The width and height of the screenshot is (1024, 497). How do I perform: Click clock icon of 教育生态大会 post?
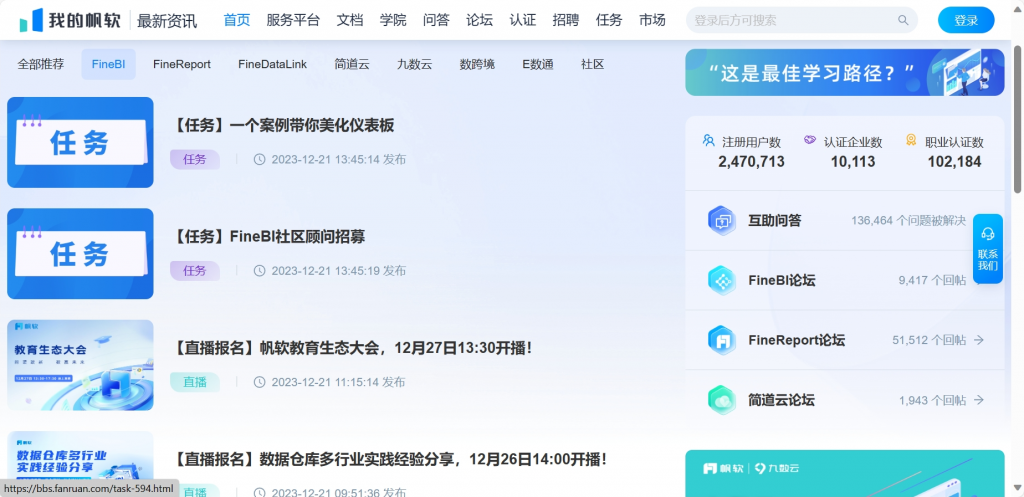[x=259, y=382]
